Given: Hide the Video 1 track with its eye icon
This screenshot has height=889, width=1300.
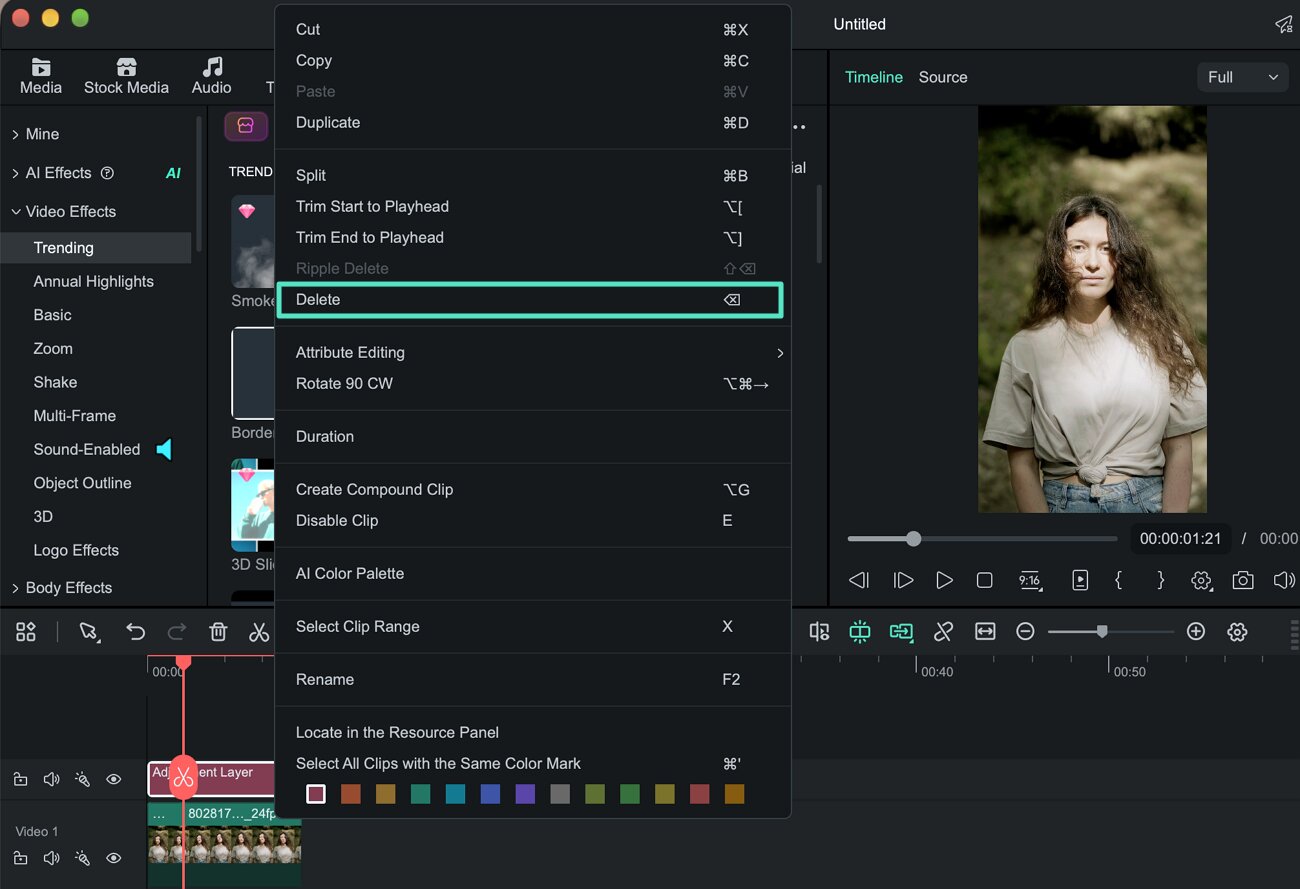Looking at the screenshot, I should click(114, 858).
